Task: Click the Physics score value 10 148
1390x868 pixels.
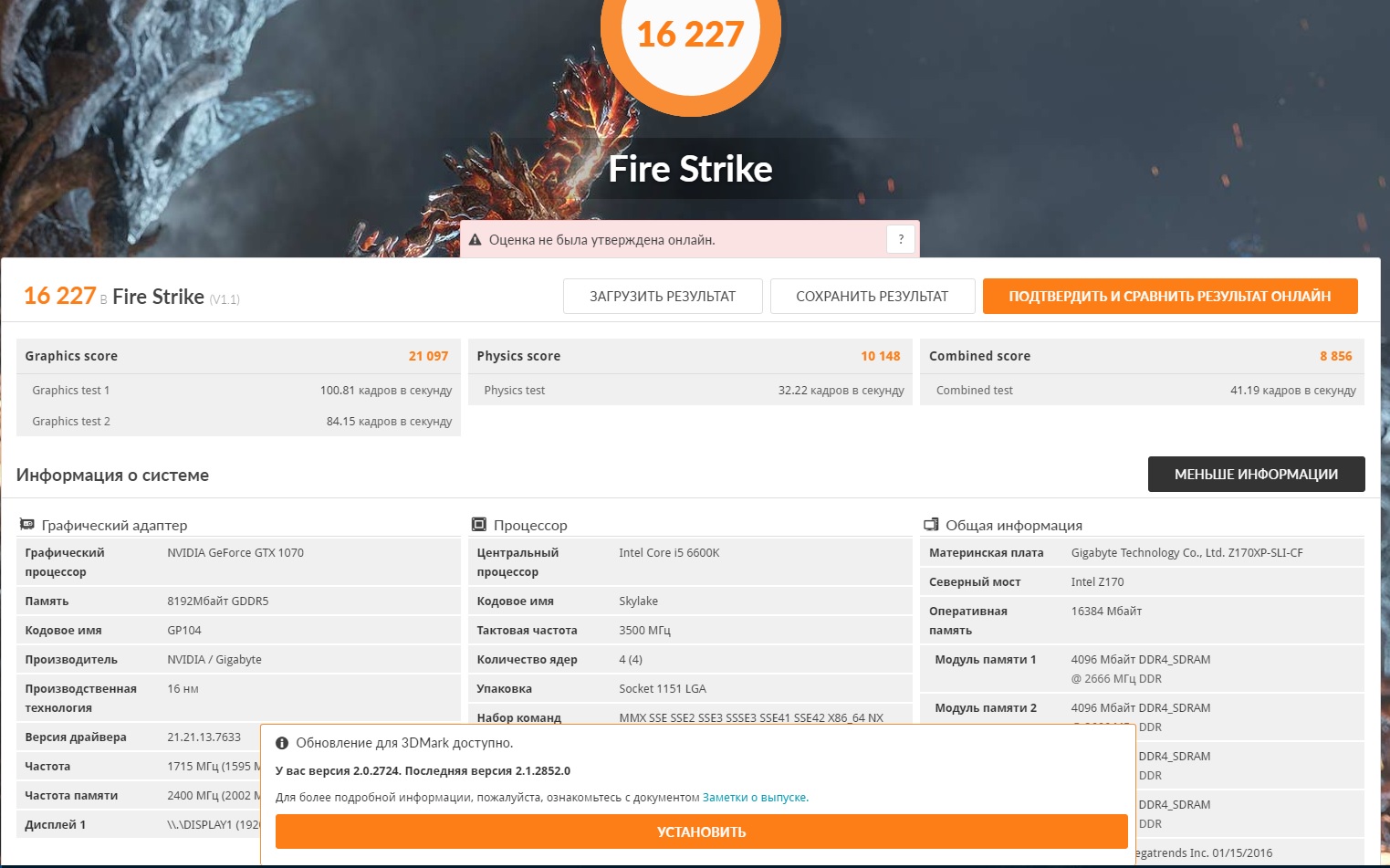Action: [881, 356]
